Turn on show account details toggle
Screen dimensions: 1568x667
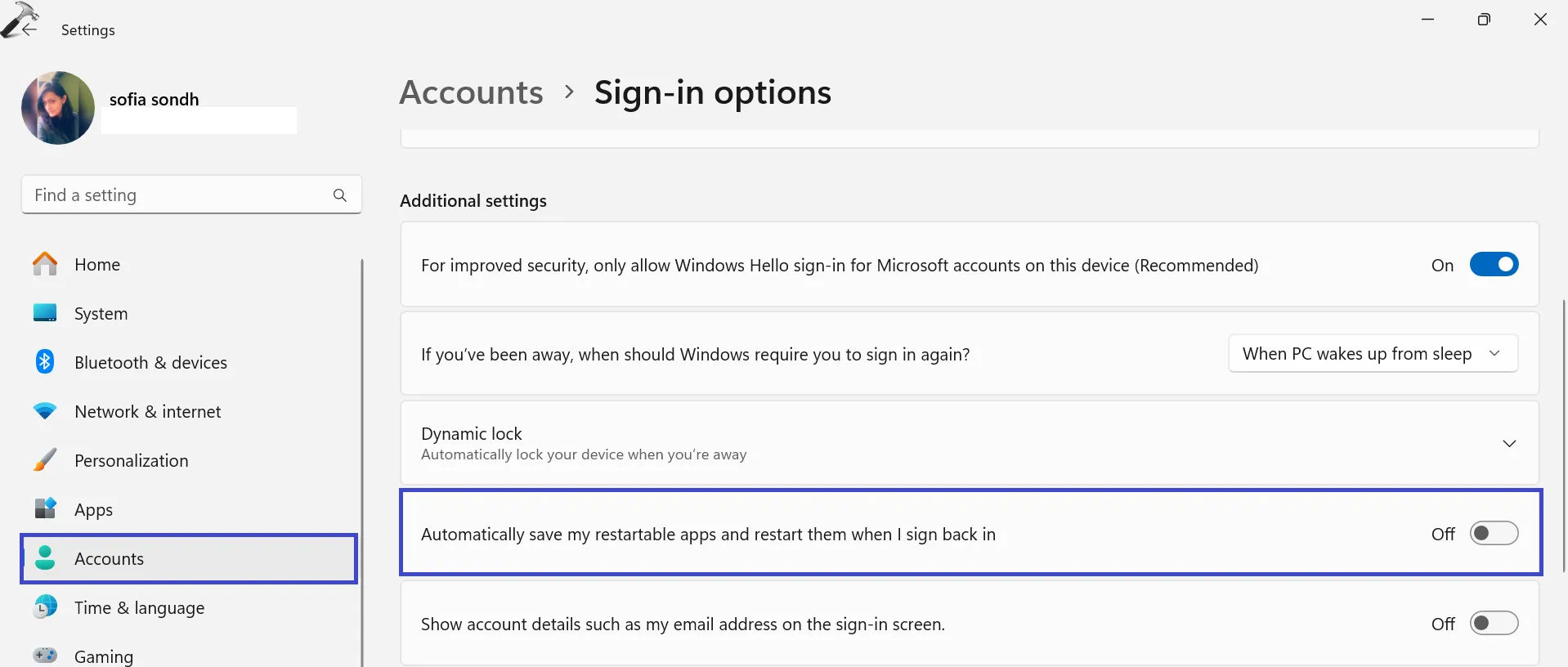pyautogui.click(x=1494, y=623)
